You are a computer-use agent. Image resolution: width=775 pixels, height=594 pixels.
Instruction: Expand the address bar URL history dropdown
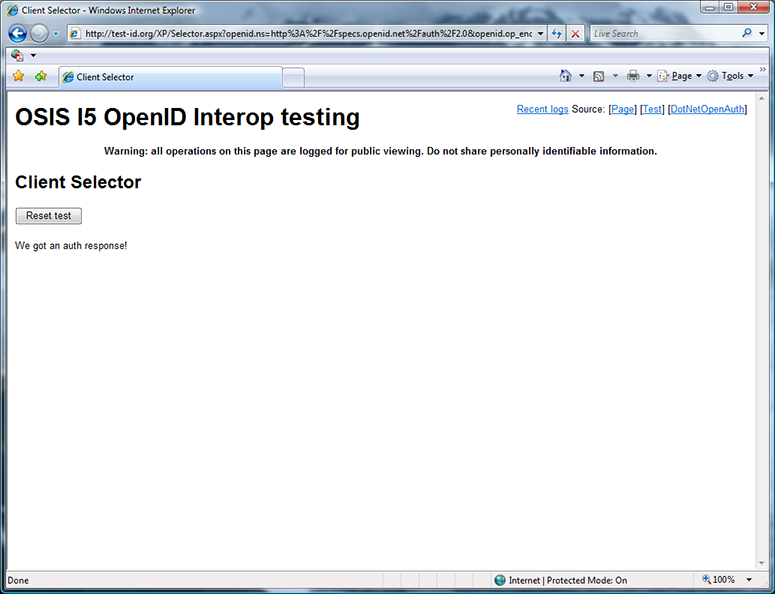[541, 33]
